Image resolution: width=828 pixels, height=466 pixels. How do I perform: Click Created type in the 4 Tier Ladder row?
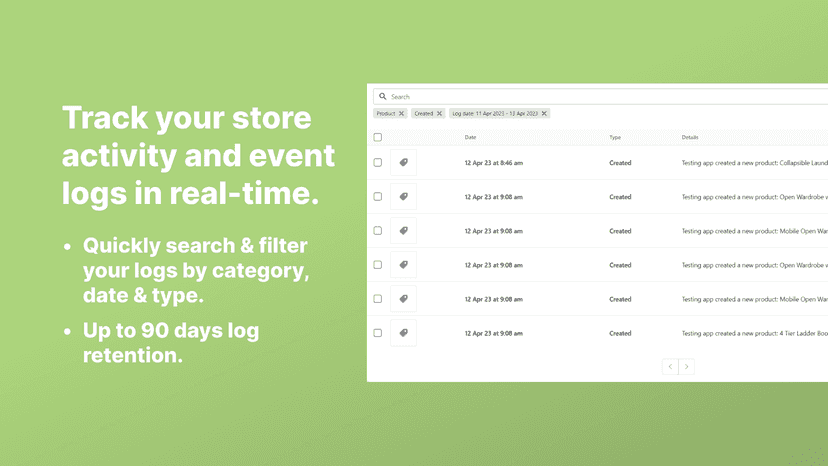point(620,333)
